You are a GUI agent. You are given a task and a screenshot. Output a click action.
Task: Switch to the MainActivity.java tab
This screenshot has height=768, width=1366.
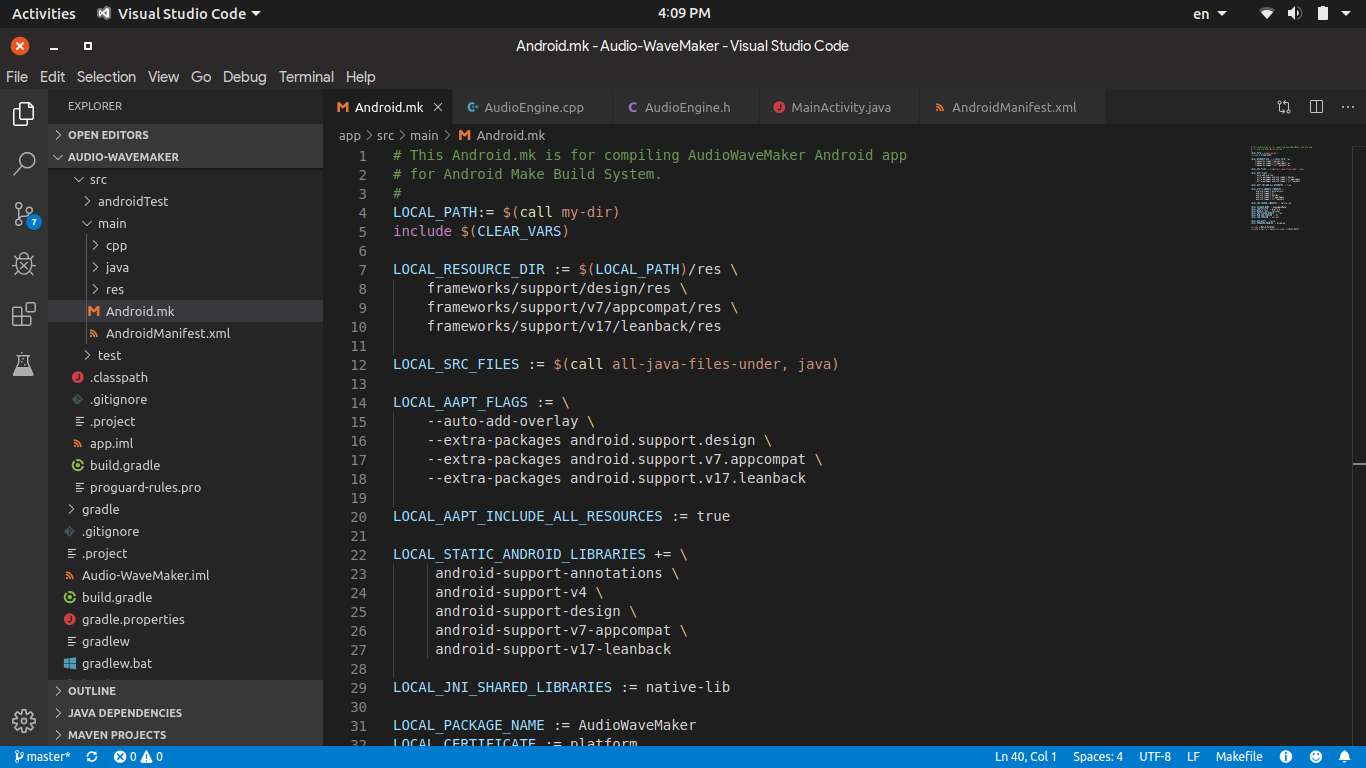click(x=840, y=107)
